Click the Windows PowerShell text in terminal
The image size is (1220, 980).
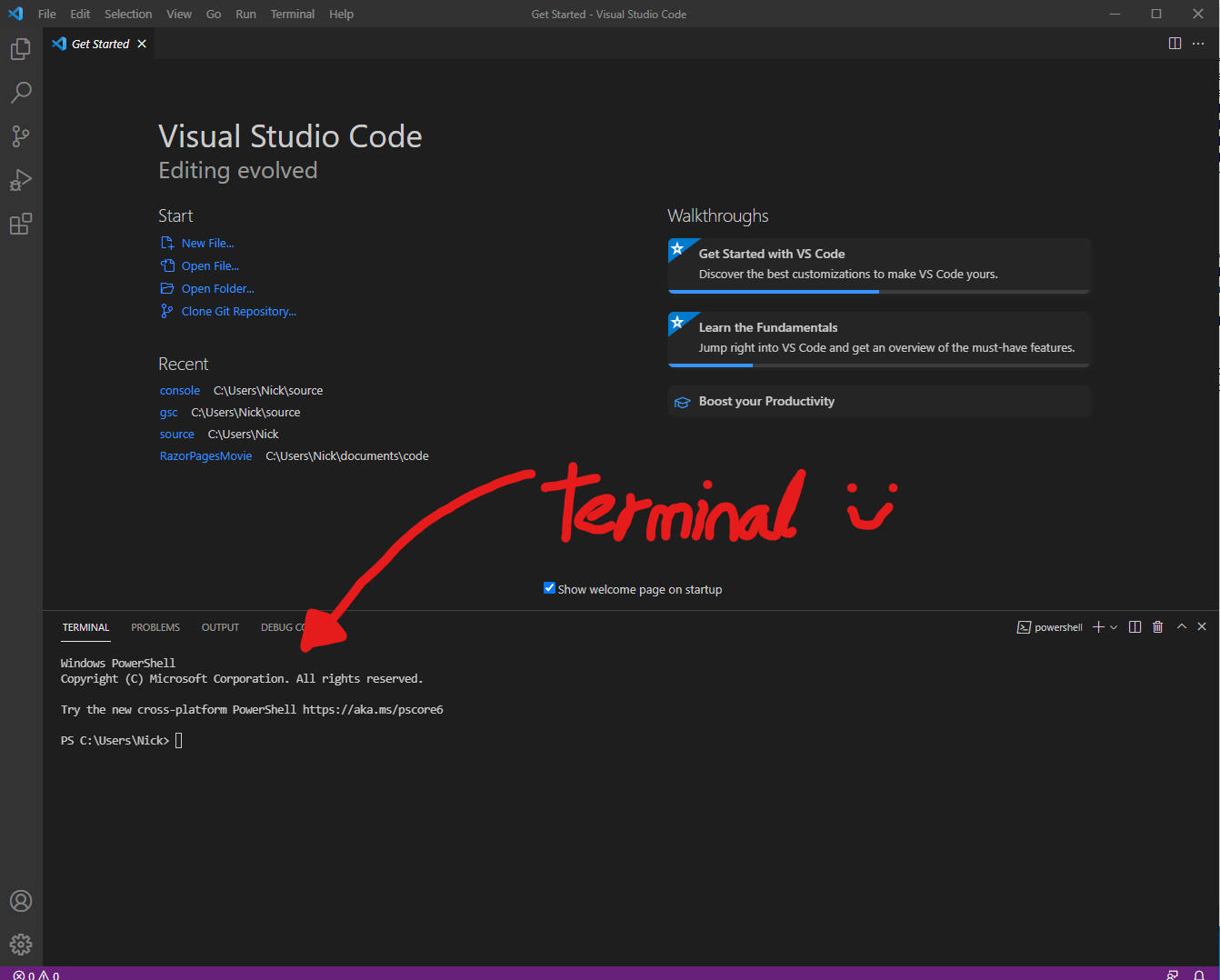118,663
